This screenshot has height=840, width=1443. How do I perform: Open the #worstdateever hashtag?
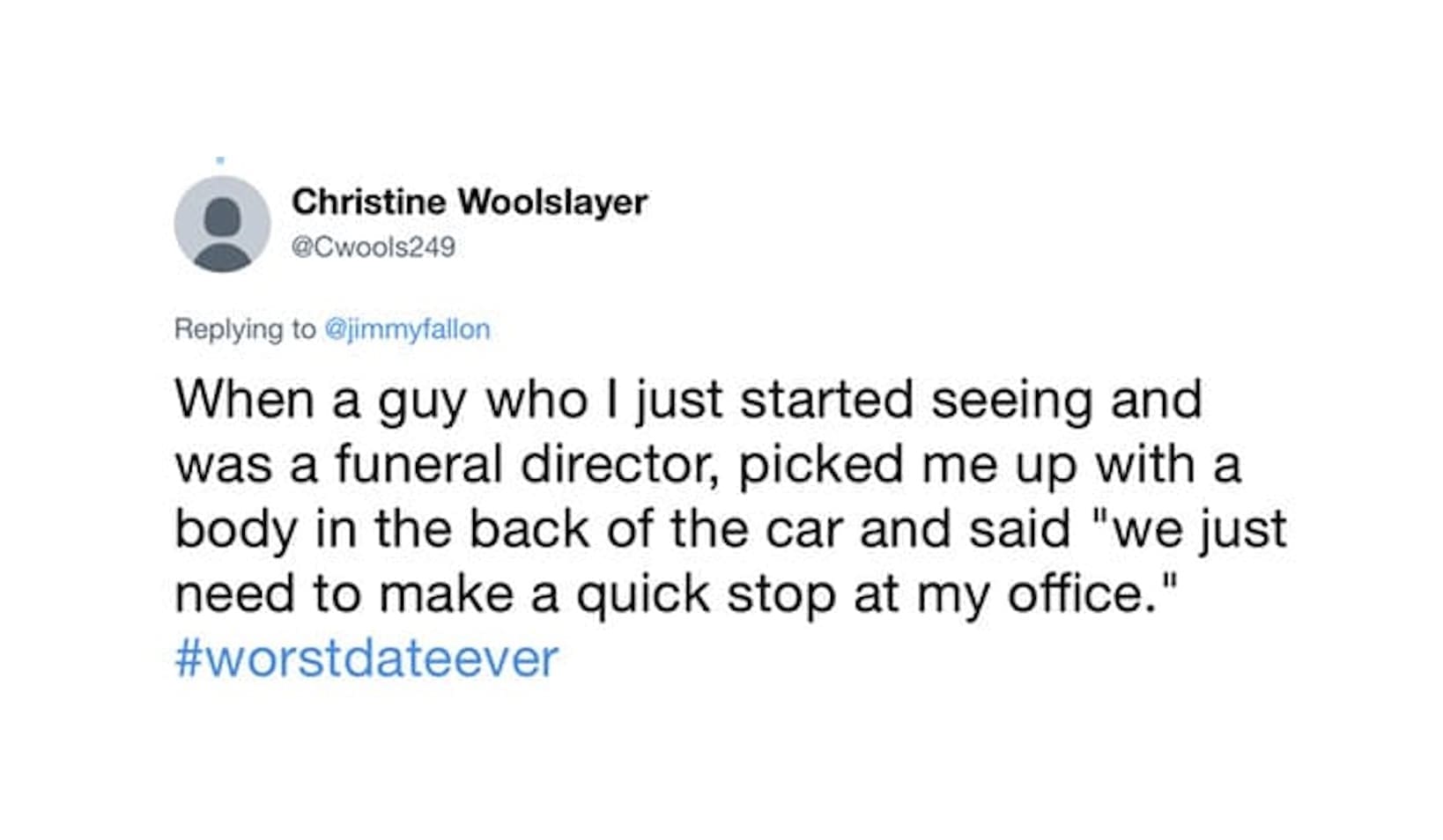(366, 659)
